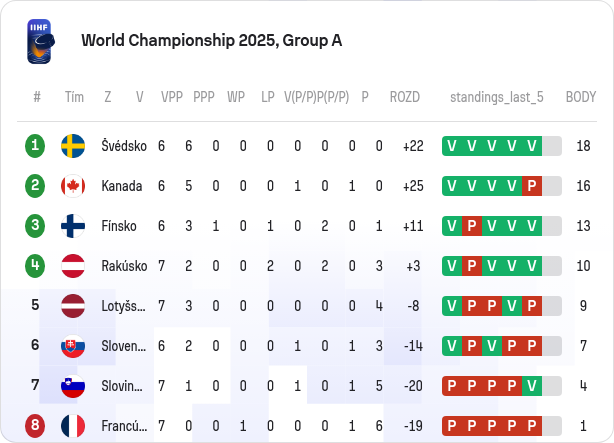This screenshot has height=443, width=614.
Task: Click World Championship 2025, Group A title
Action: [211, 41]
